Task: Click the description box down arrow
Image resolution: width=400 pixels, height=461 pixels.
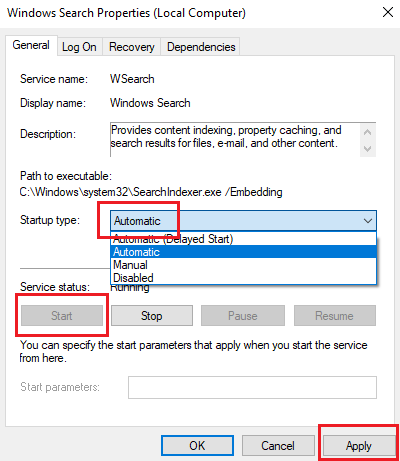Action: pyautogui.click(x=368, y=148)
